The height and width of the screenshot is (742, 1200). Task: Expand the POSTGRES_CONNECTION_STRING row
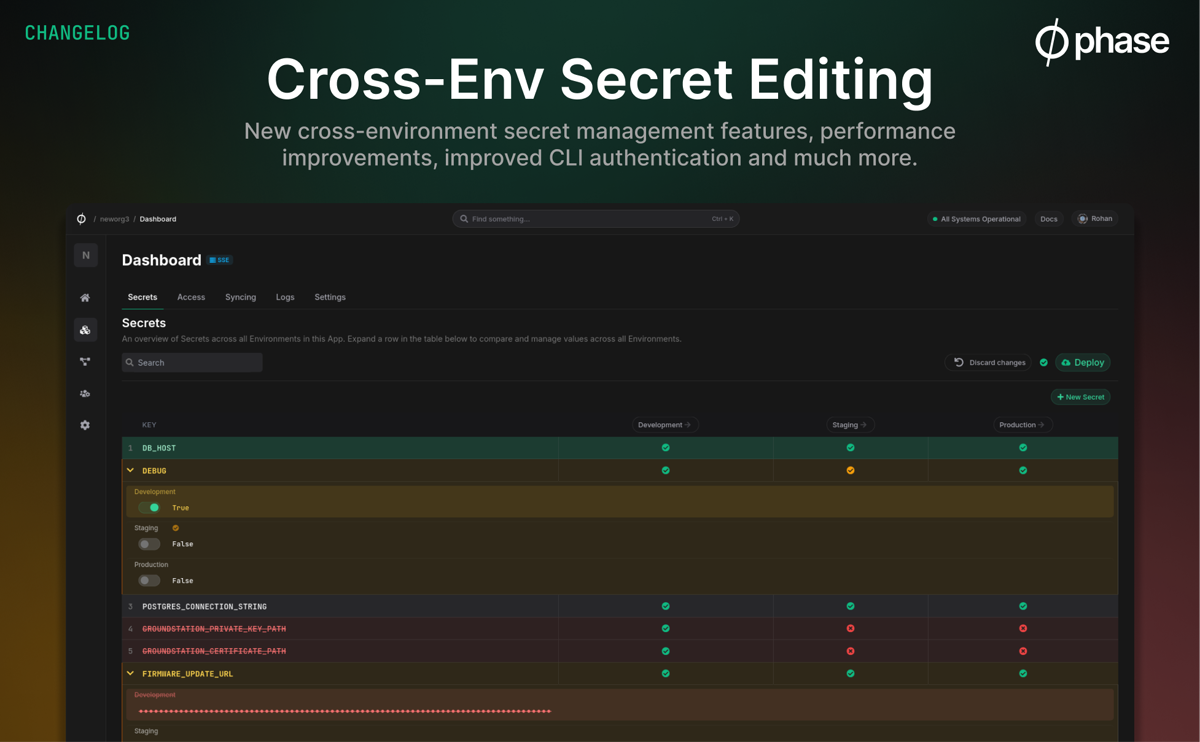(x=204, y=606)
